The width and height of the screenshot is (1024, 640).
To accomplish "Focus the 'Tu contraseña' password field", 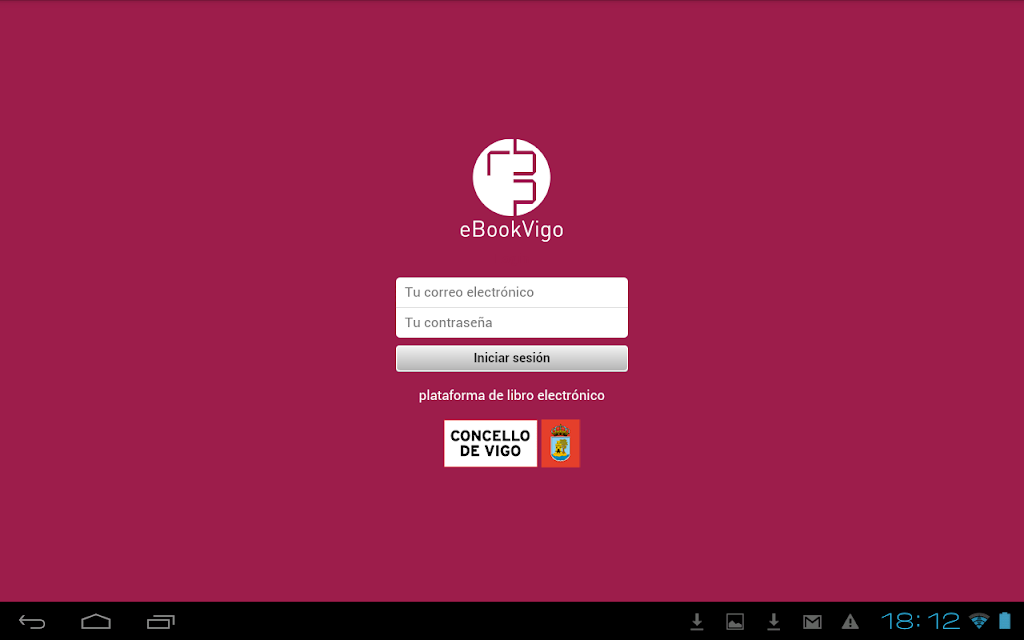I will [511, 323].
